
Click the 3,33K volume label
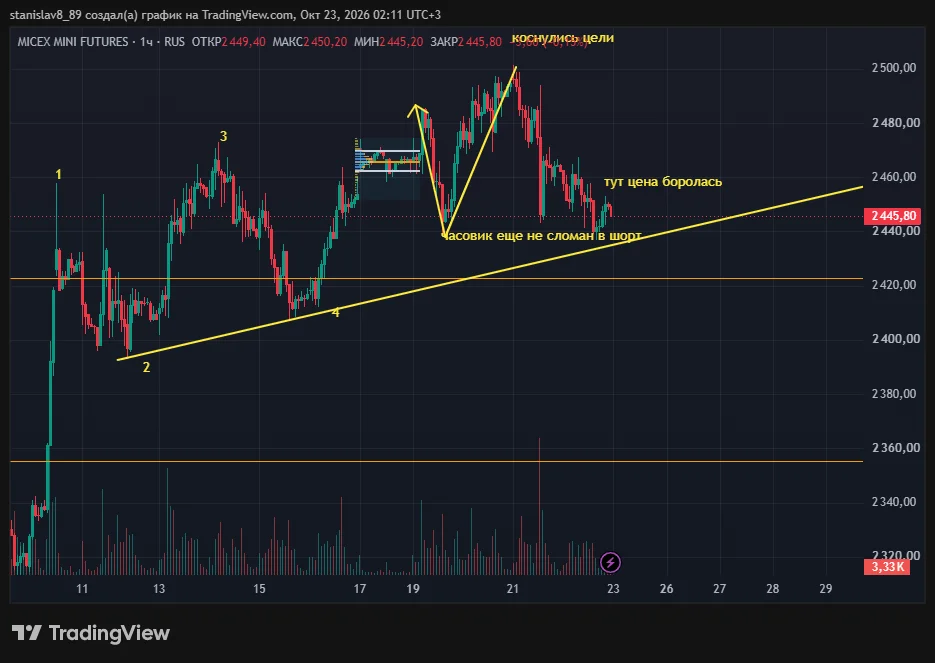pyautogui.click(x=887, y=566)
